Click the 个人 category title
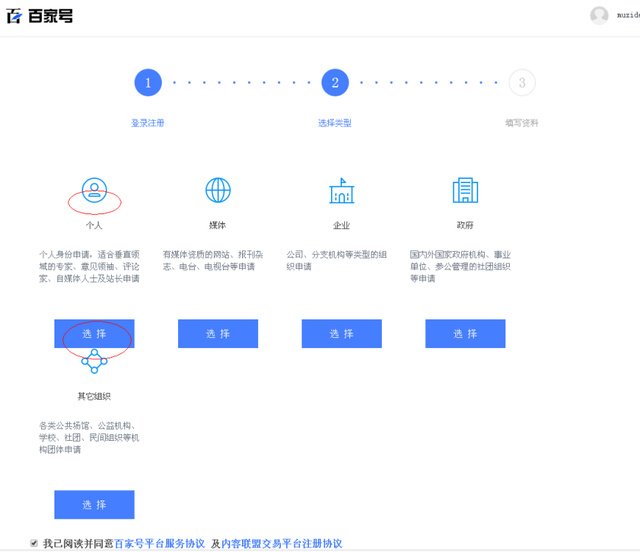 point(94,225)
